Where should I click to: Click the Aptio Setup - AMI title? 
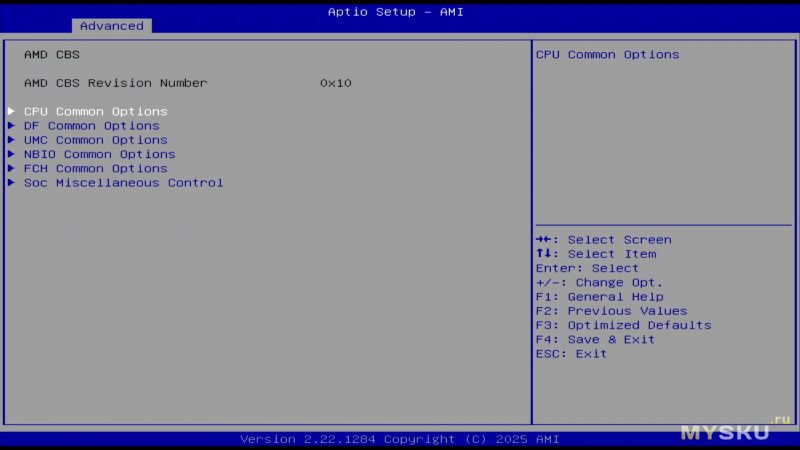pos(396,12)
